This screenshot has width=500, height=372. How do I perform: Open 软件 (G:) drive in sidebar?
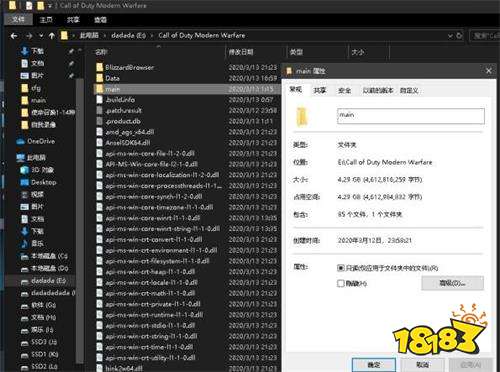(x=38, y=305)
